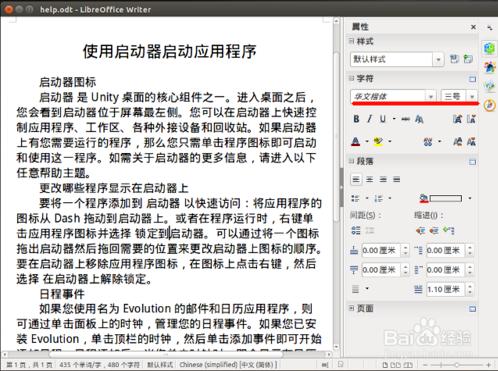498x371 pixels.
Task: Collapse the 样式 section
Action: [x=351, y=41]
